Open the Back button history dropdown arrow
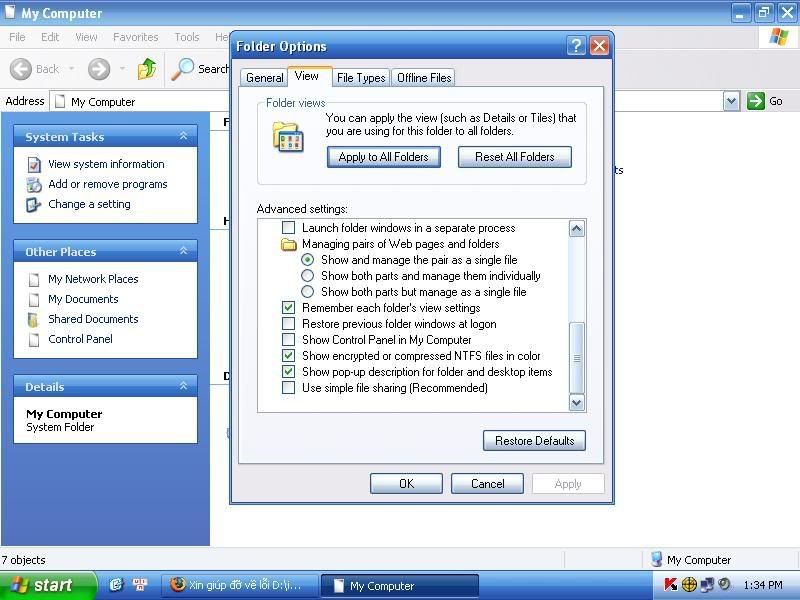This screenshot has height=600, width=800. (71, 68)
